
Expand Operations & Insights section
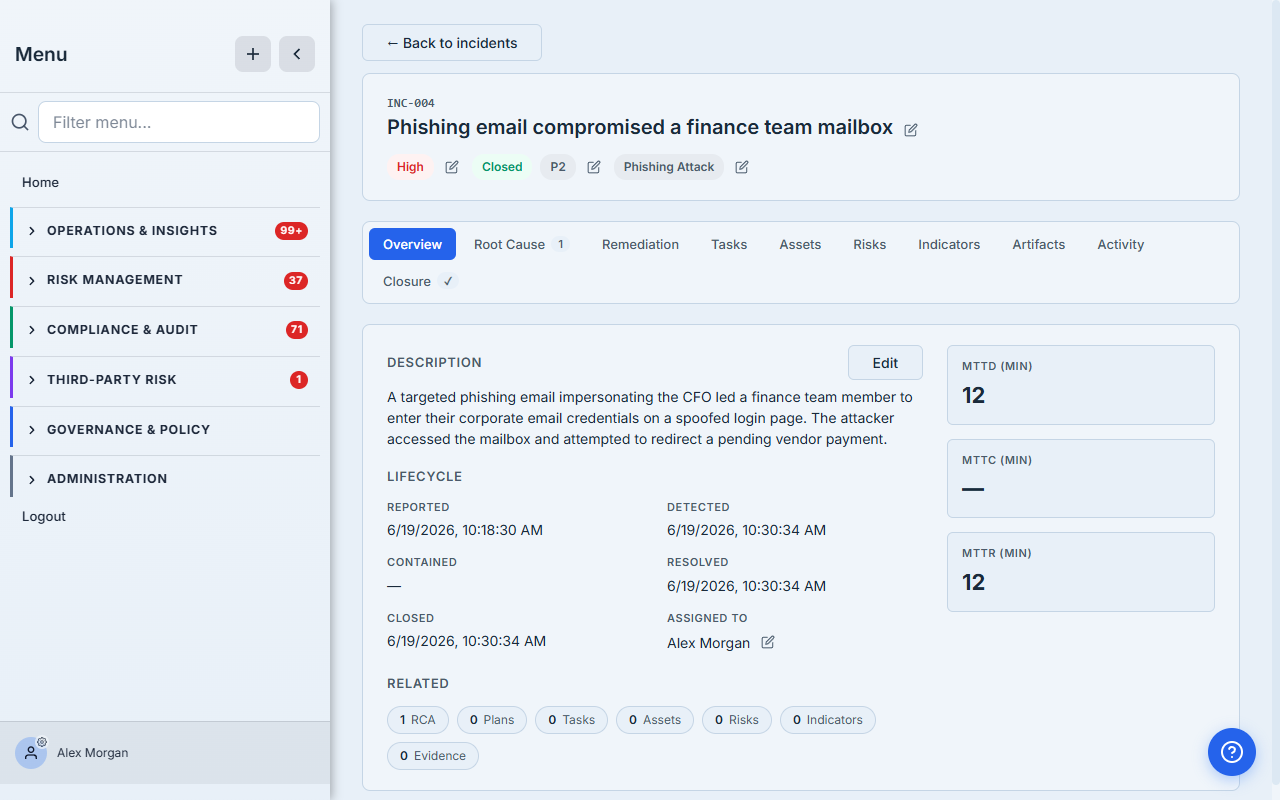[165, 231]
